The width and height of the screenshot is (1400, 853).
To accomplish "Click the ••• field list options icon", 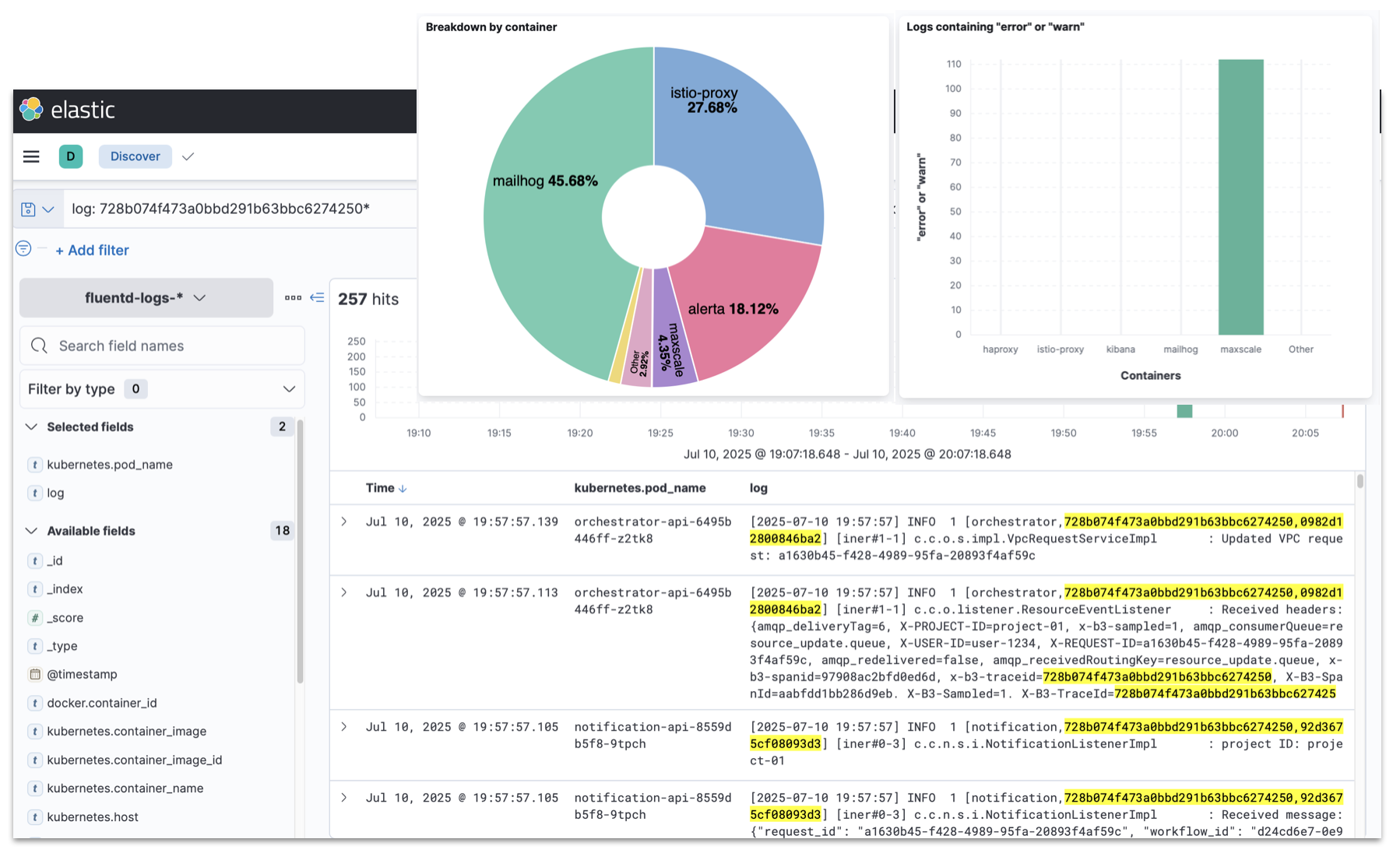I will pos(293,297).
